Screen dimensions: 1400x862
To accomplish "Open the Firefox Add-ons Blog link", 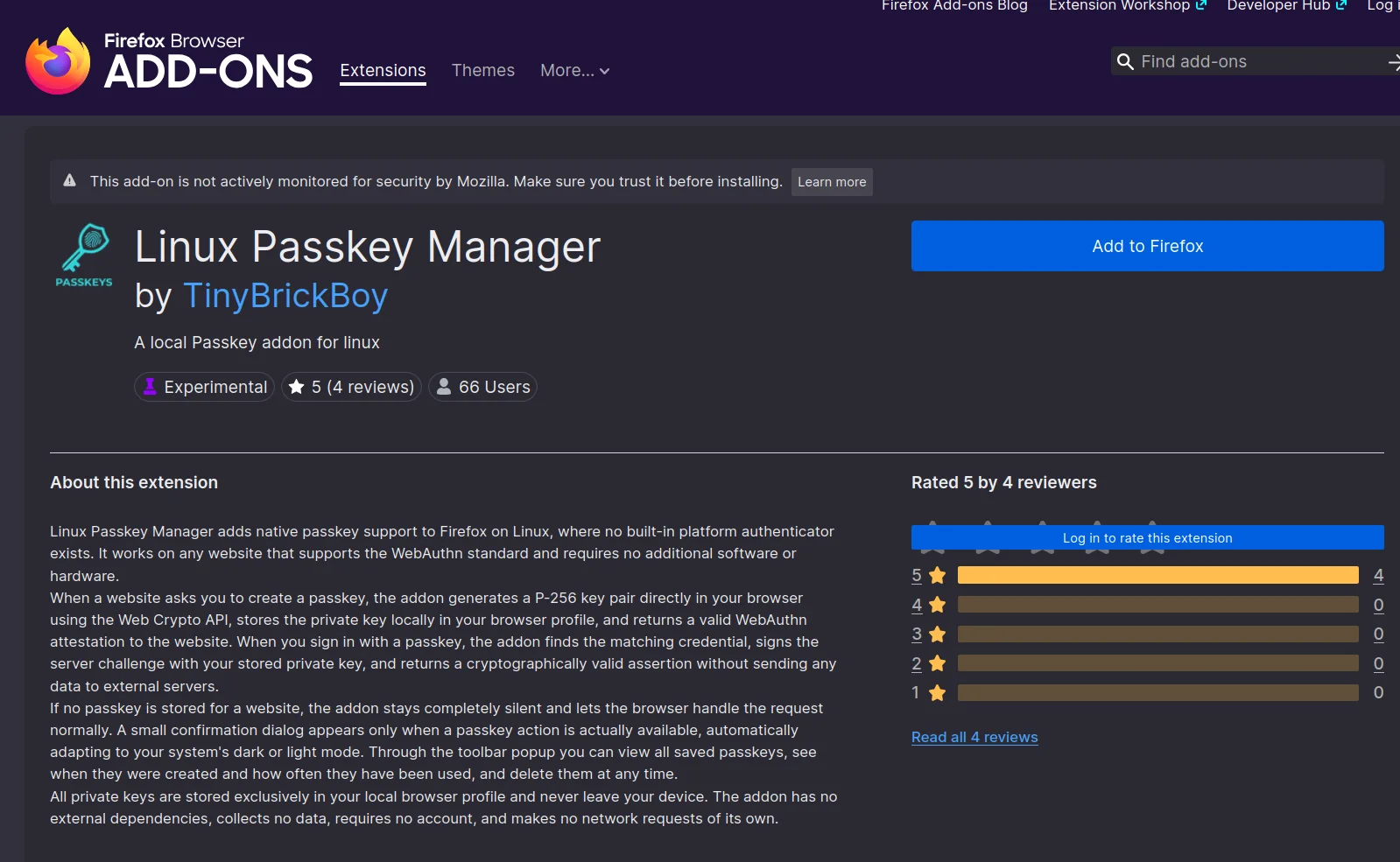I will (x=954, y=6).
